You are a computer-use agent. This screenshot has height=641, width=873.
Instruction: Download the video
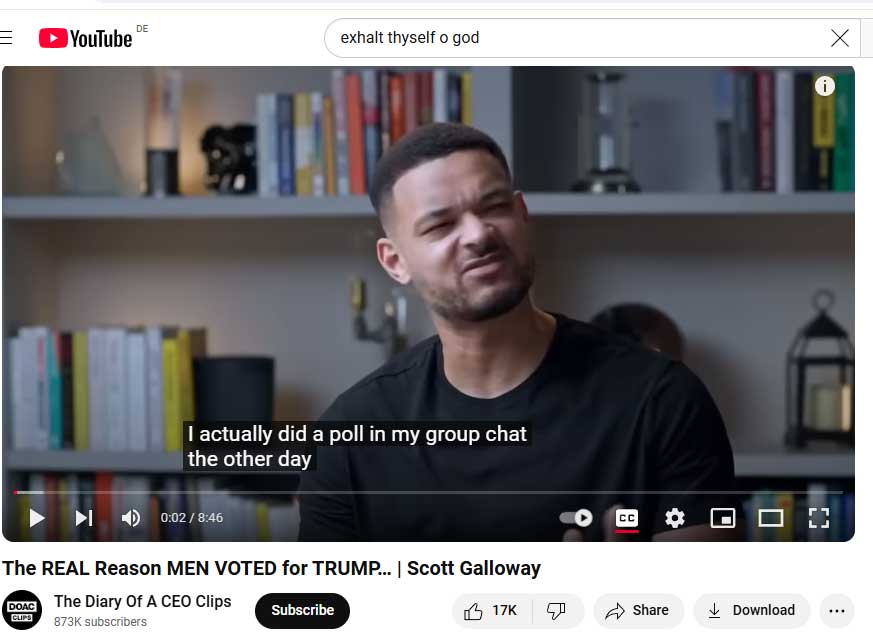pos(751,611)
